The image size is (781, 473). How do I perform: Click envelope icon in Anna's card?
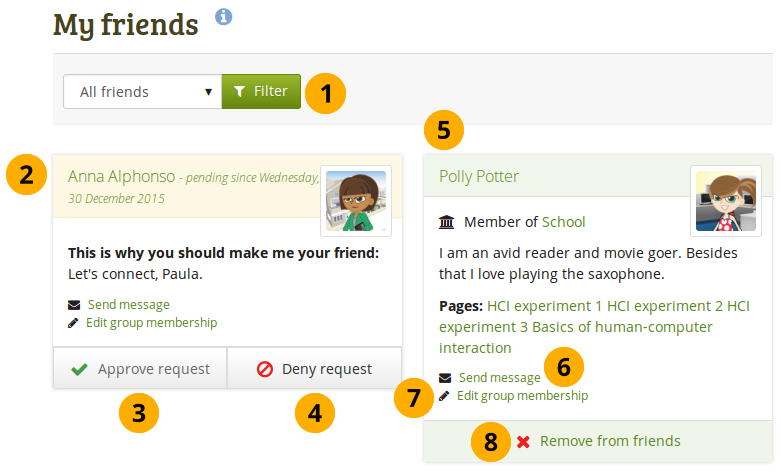click(73, 305)
